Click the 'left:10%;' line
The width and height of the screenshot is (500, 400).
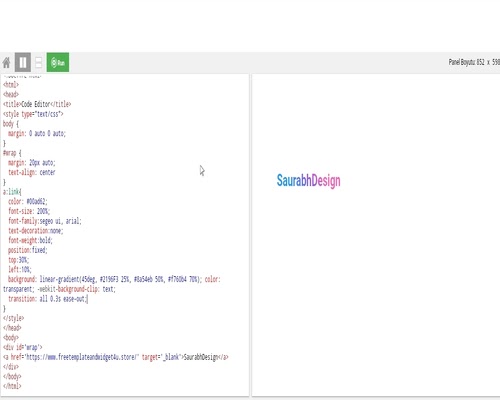pyautogui.click(x=20, y=269)
